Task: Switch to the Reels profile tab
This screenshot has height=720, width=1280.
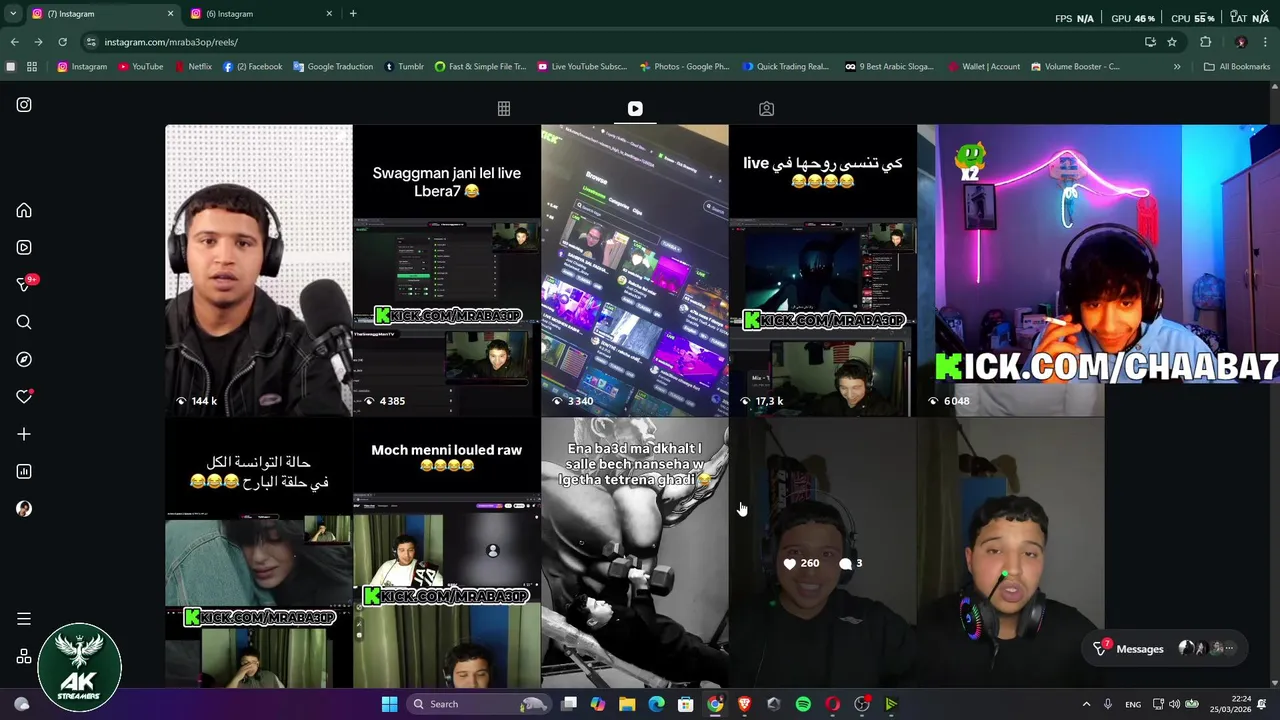Action: click(x=635, y=109)
